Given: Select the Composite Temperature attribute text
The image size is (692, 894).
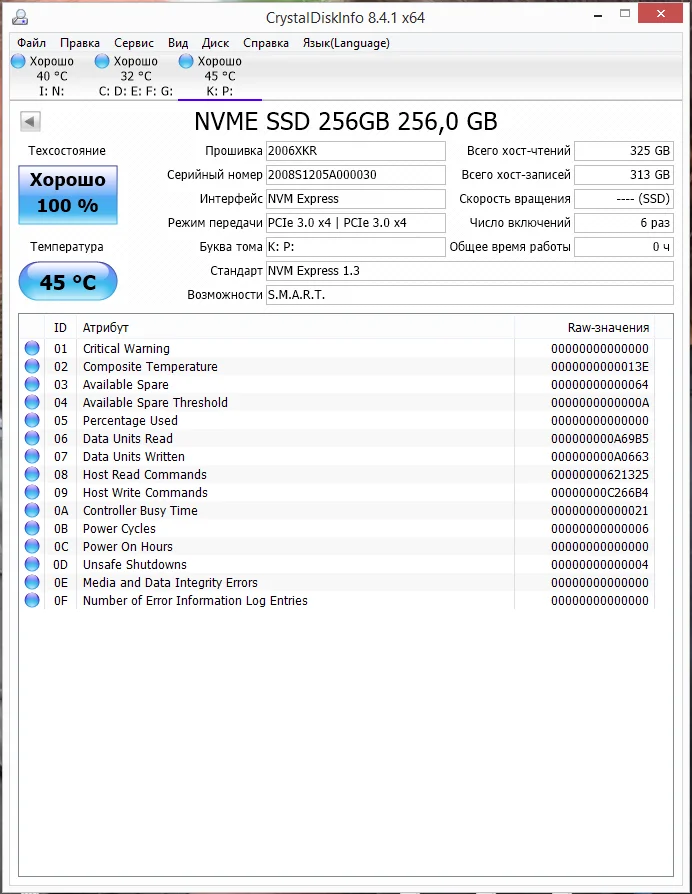Looking at the screenshot, I should [x=150, y=367].
